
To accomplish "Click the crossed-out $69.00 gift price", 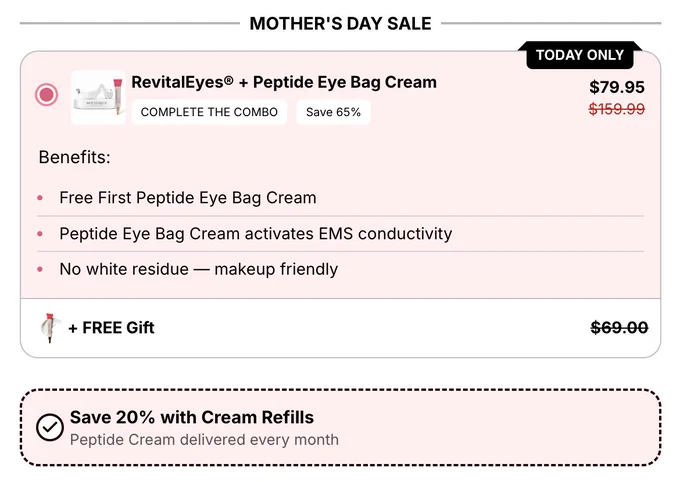I will pyautogui.click(x=619, y=328).
